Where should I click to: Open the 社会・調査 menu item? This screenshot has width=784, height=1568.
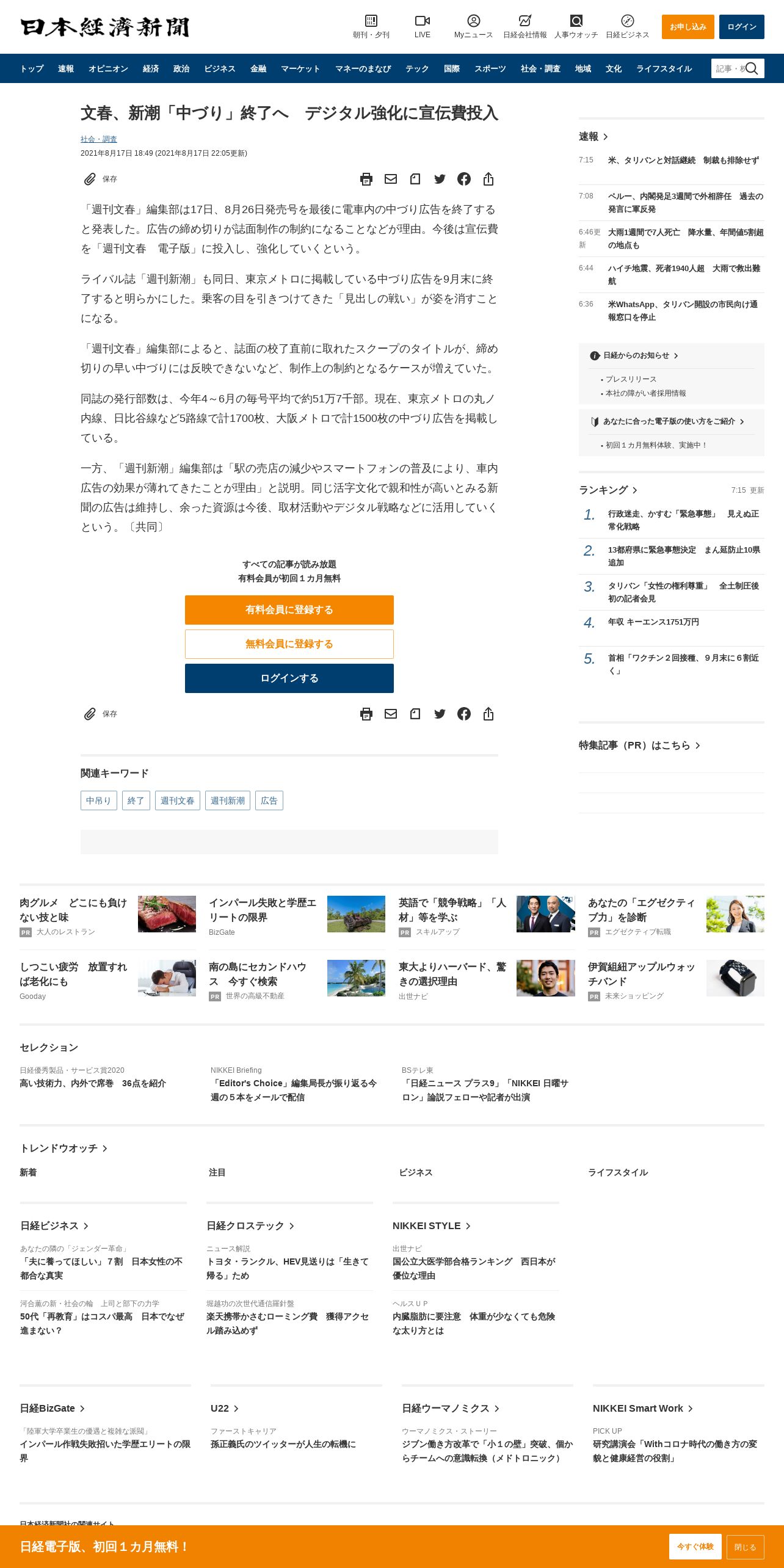coord(540,68)
